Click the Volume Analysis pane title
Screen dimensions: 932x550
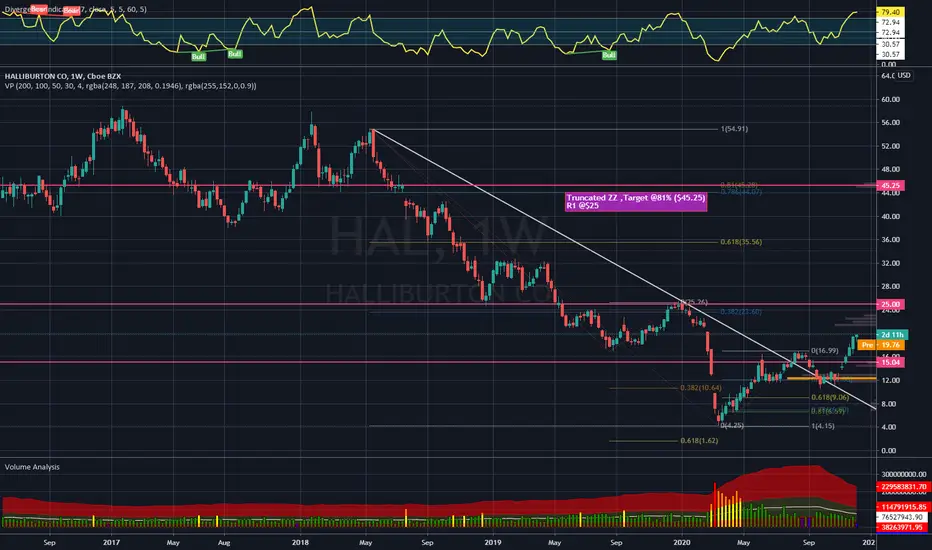coord(32,467)
